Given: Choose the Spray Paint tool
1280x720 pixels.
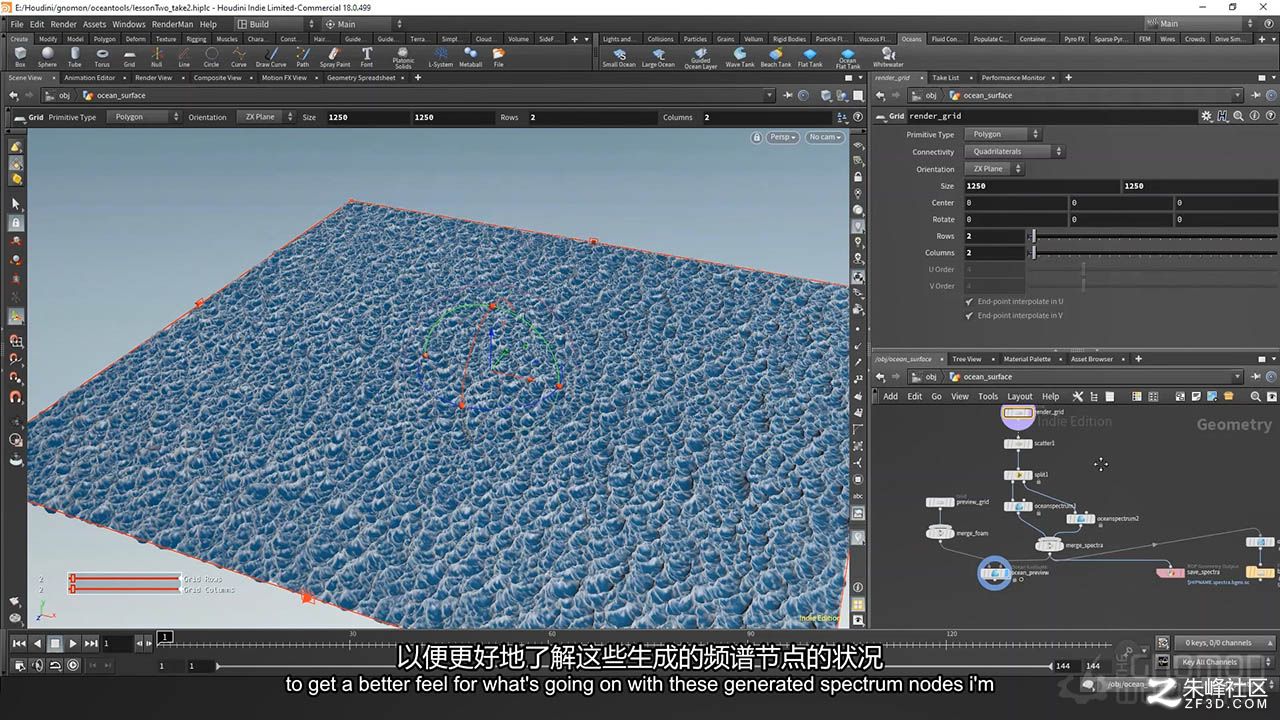Looking at the screenshot, I should pyautogui.click(x=335, y=56).
